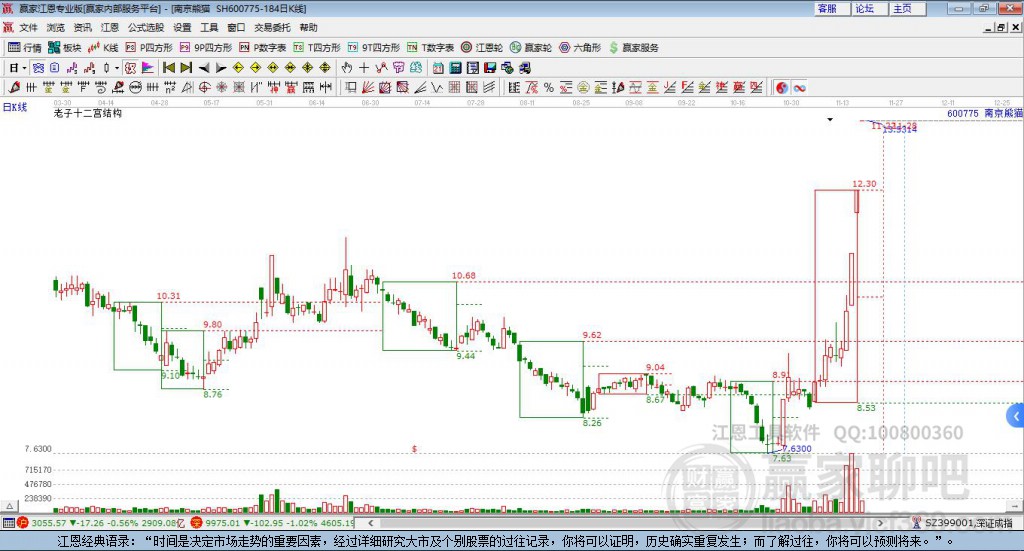Select the red pencil drawing tool

point(14,87)
